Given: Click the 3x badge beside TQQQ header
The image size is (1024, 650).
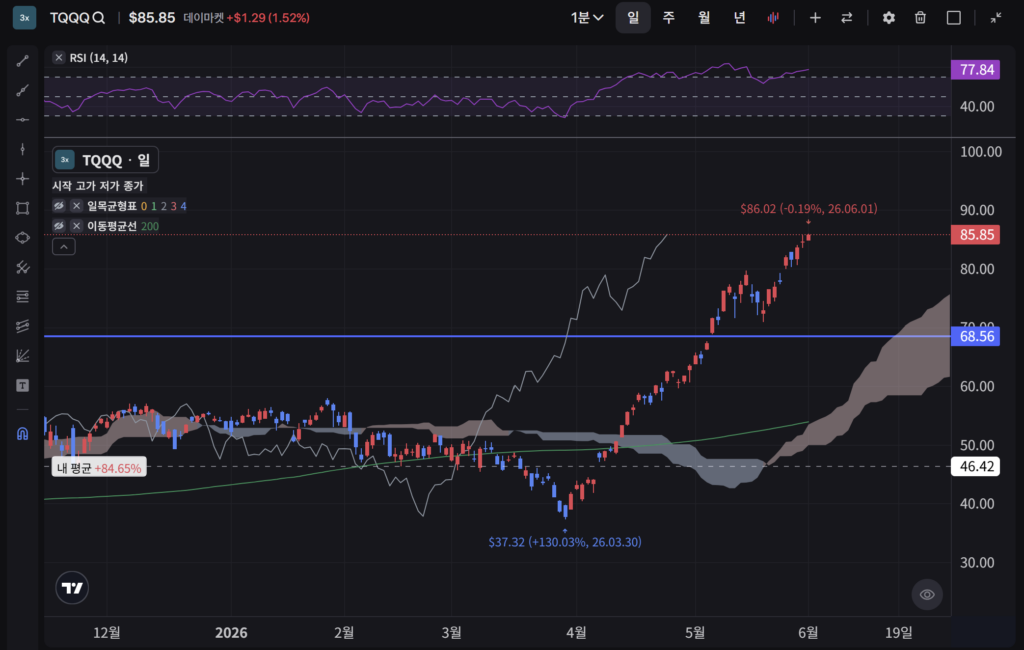Looking at the screenshot, I should (24, 18).
